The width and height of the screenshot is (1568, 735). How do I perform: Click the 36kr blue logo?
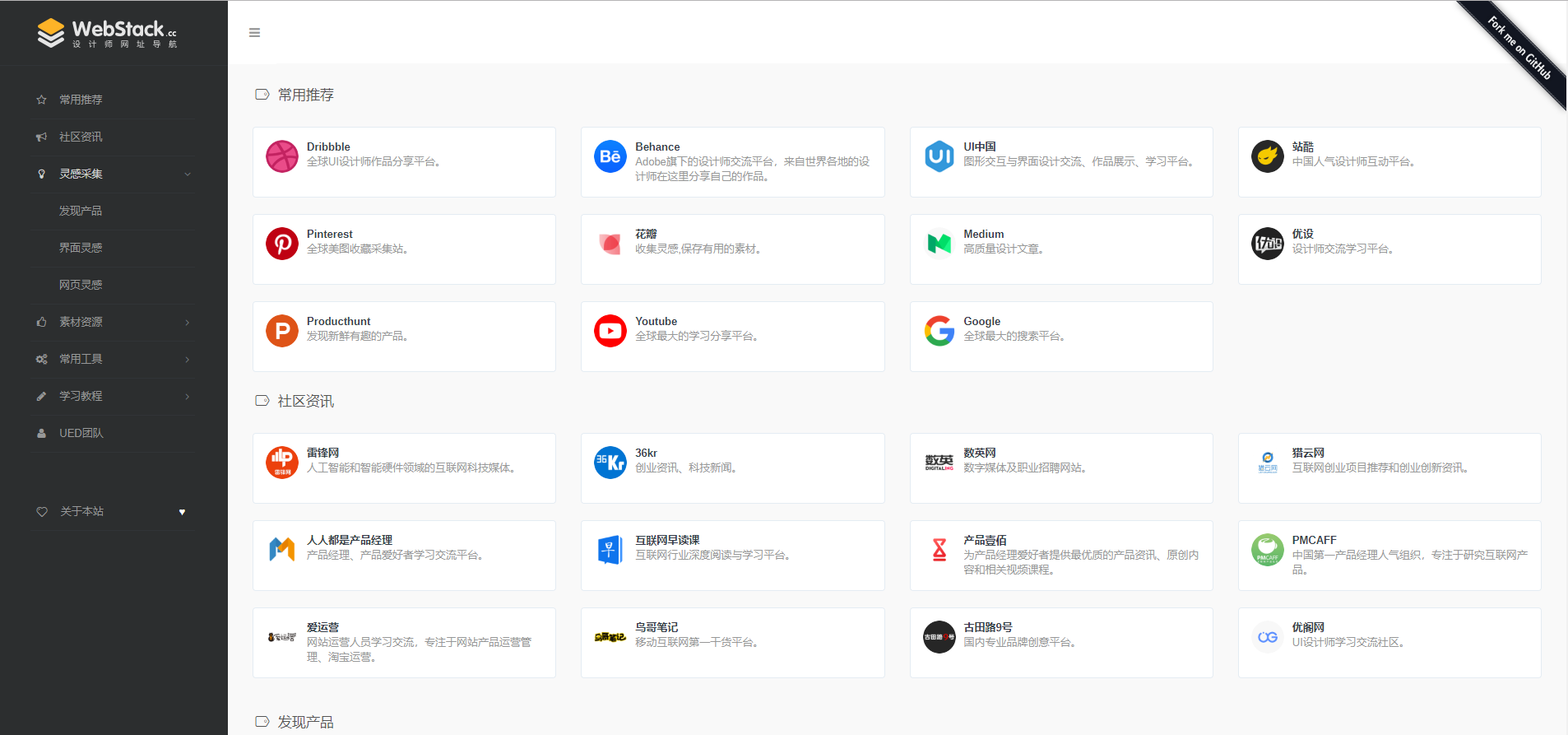pos(610,463)
